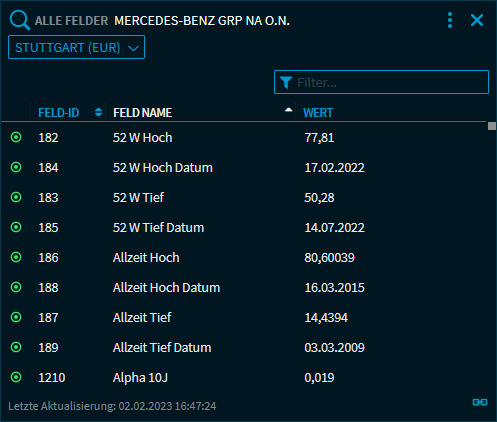Open the Stuttgart (EUR) exchange dropdown
This screenshot has width=497, height=422.
tap(76, 47)
